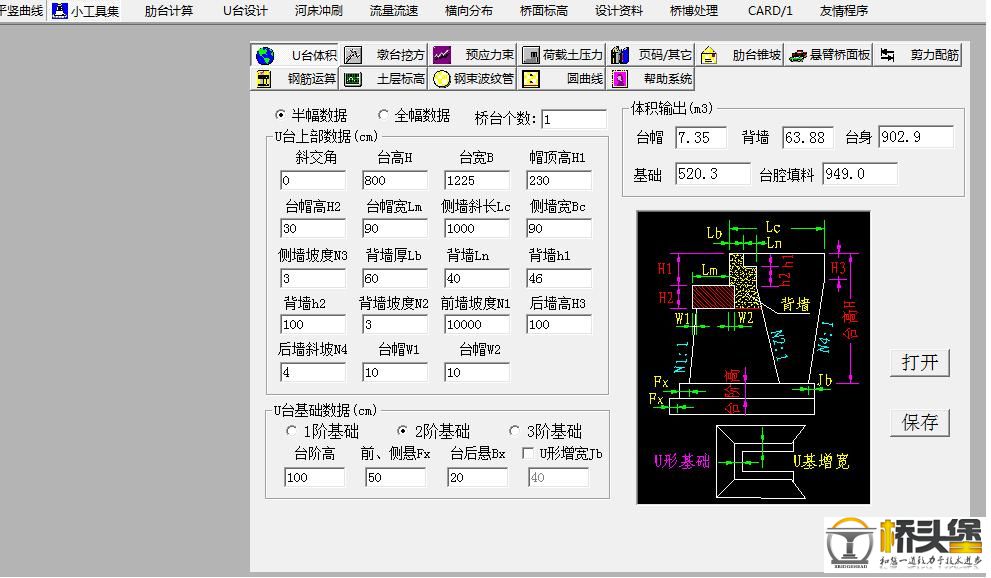The height and width of the screenshot is (578, 991).
Task: Click the globe icon beside U台体积
Action: coord(265,56)
